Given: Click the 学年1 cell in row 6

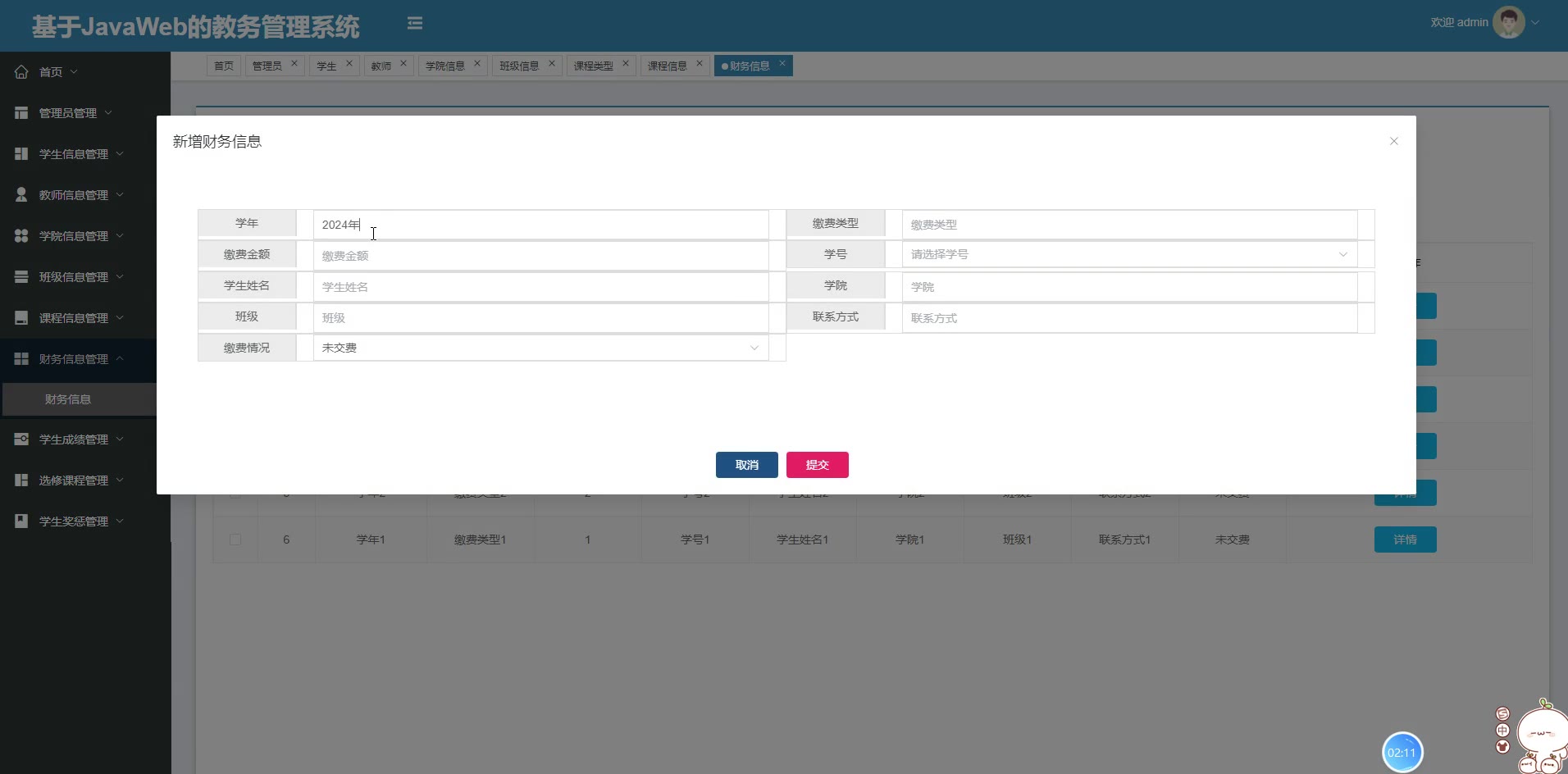Looking at the screenshot, I should click(x=371, y=540).
